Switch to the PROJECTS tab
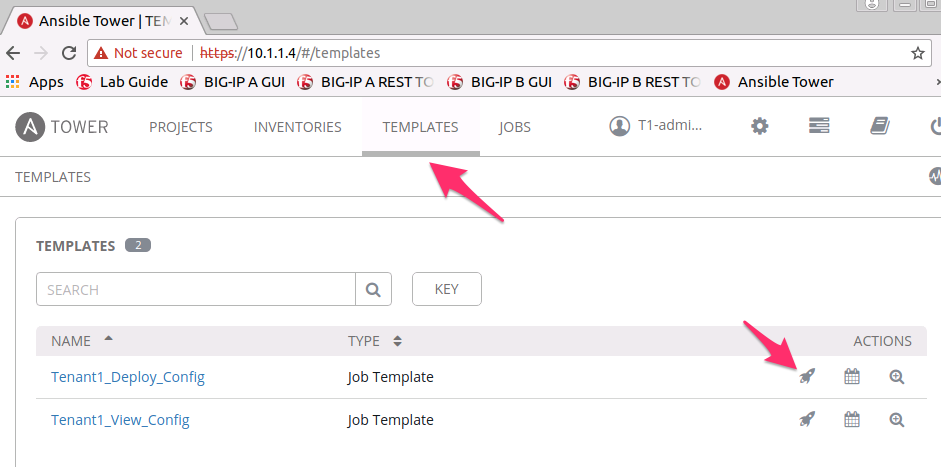 181,127
